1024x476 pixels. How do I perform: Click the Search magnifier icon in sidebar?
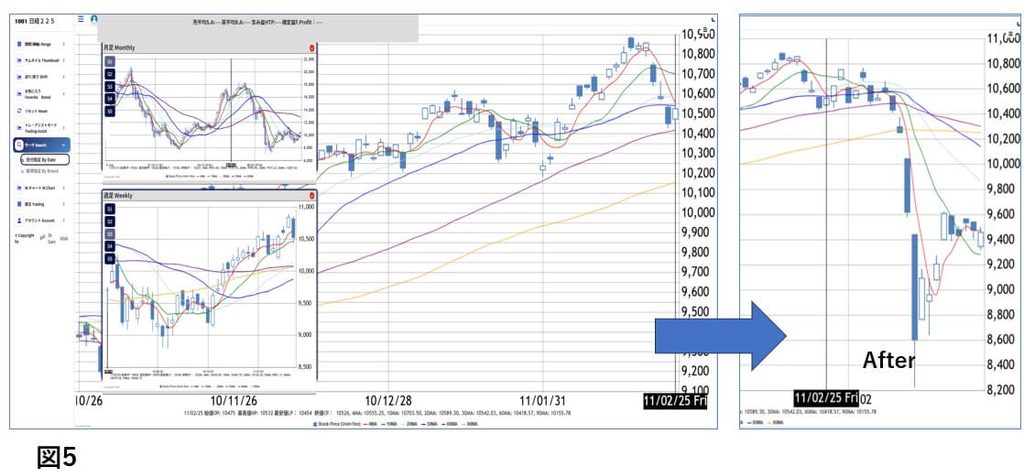pyautogui.click(x=20, y=145)
